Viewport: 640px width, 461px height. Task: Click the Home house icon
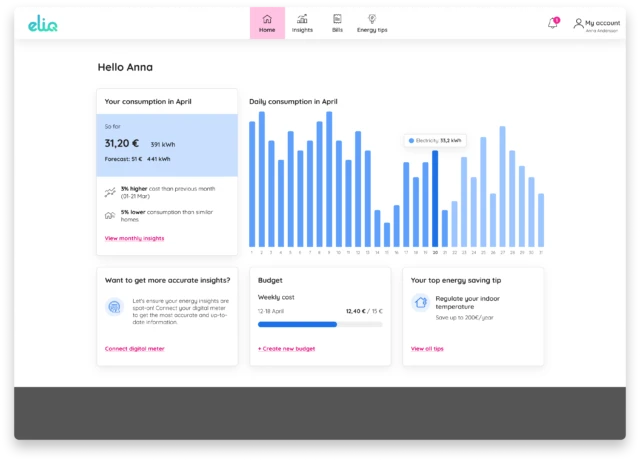tap(267, 19)
